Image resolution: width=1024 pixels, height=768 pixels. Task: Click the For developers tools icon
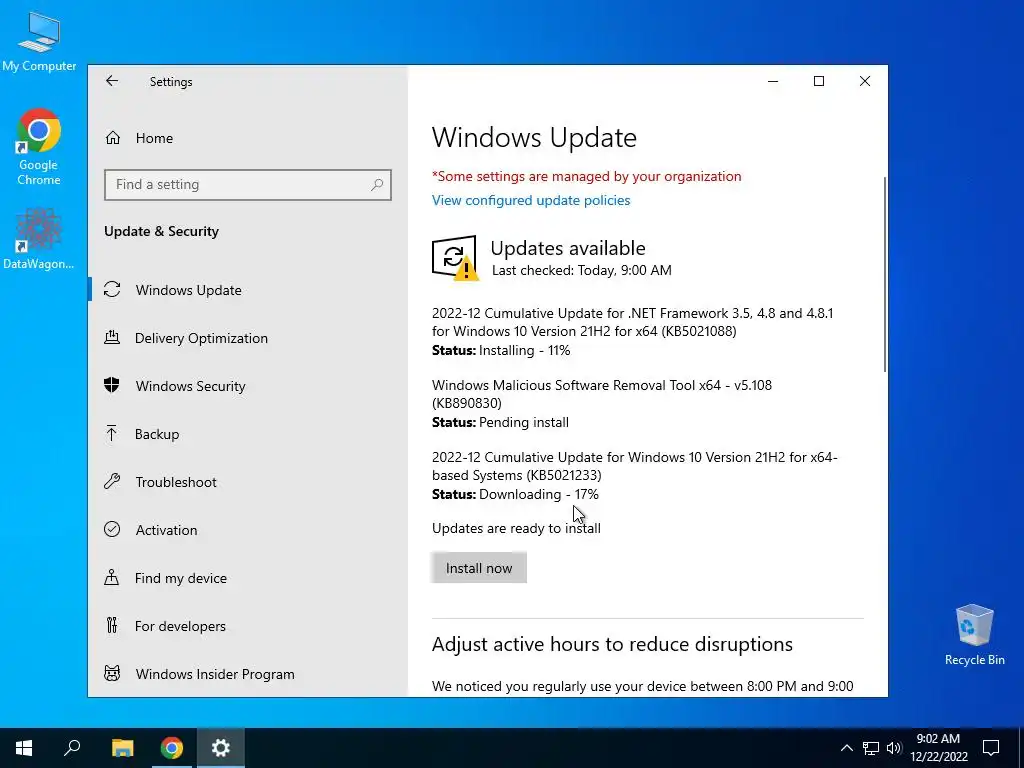pos(112,625)
